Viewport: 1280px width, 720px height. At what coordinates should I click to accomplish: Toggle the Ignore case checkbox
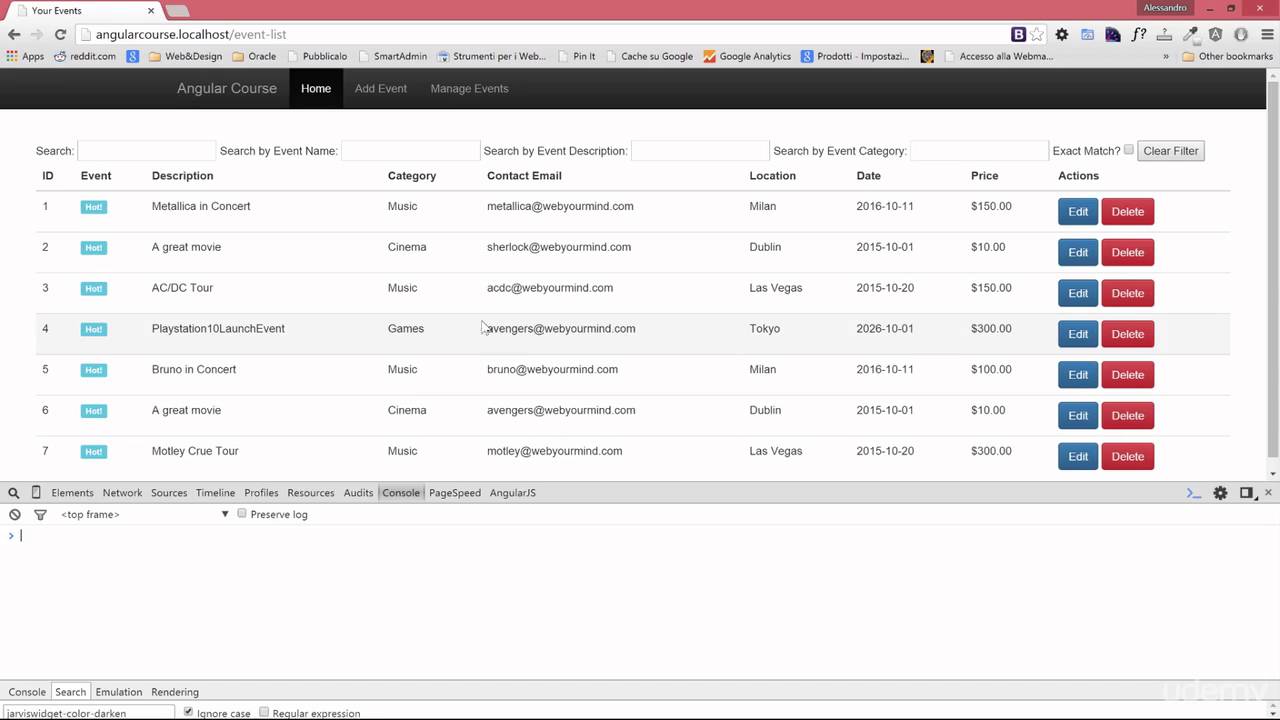[x=188, y=712]
